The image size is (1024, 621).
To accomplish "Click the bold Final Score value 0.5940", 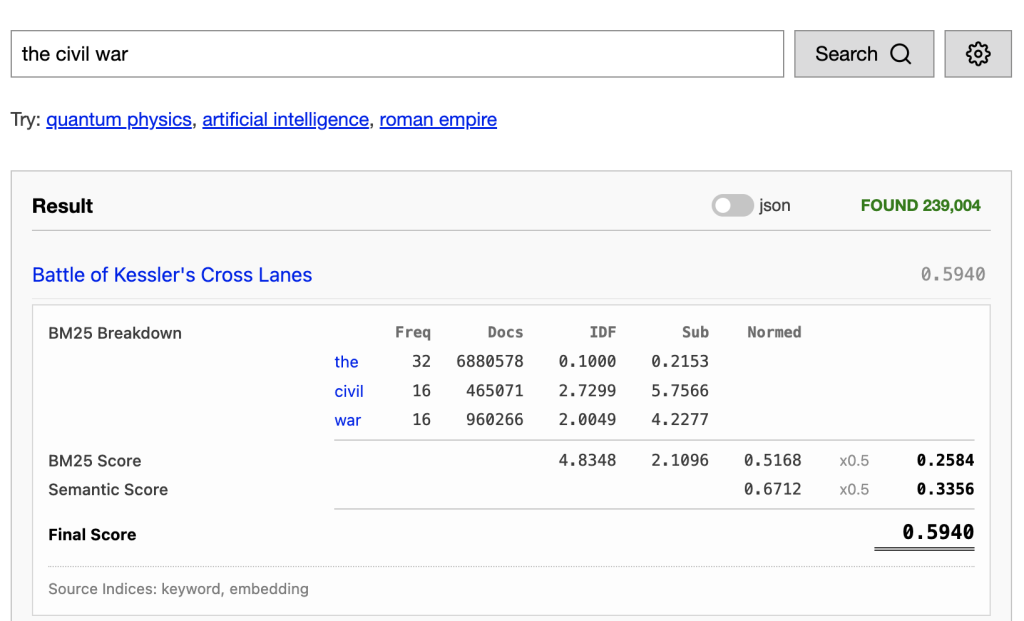I will (937, 533).
